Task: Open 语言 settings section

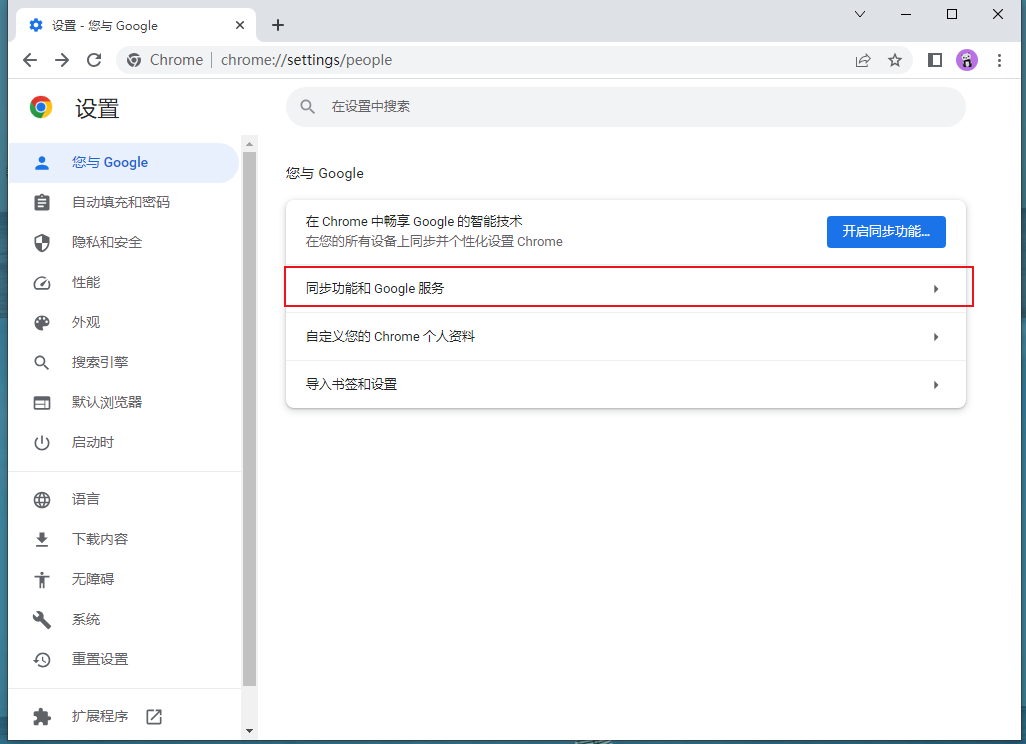Action: tap(124, 500)
